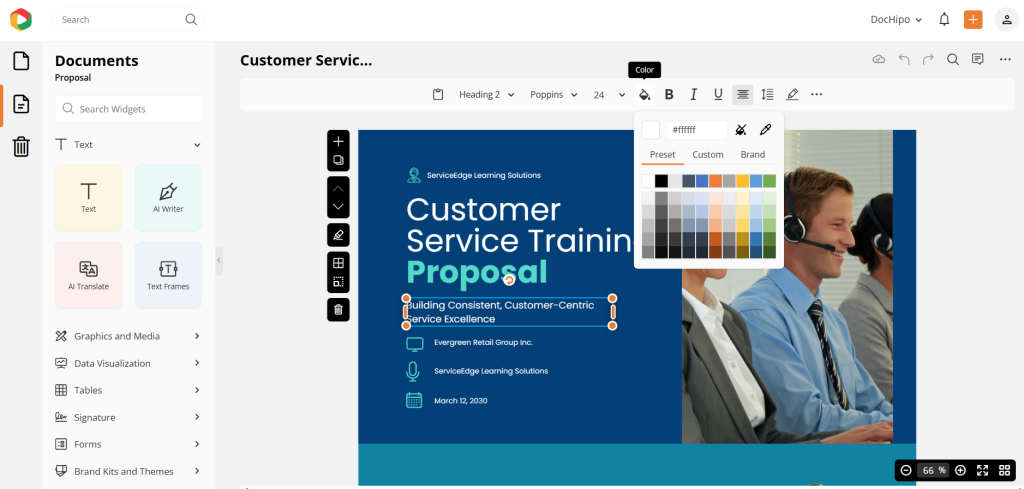Image resolution: width=1024 pixels, height=489 pixels.
Task: Open the comments icon
Action: pyautogui.click(x=978, y=59)
